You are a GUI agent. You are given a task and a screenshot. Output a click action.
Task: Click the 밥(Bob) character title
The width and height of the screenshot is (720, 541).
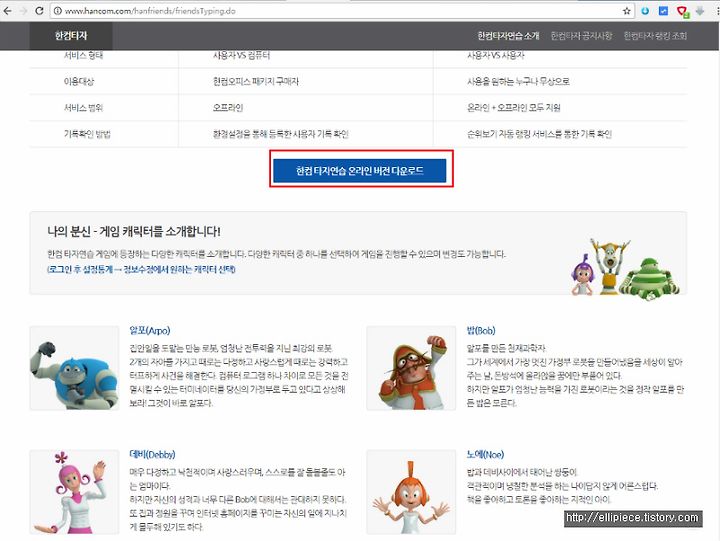coord(481,331)
